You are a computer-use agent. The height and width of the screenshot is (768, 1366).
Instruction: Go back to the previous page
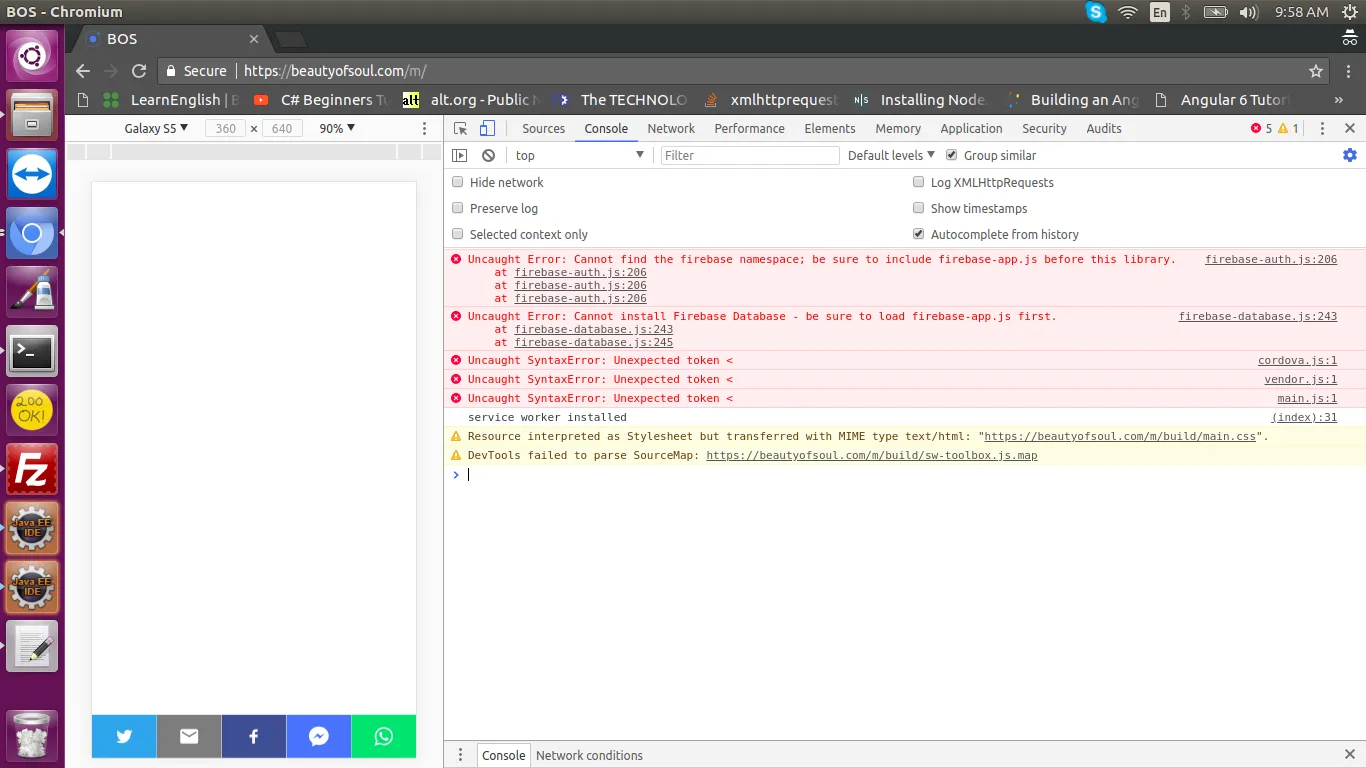[83, 71]
